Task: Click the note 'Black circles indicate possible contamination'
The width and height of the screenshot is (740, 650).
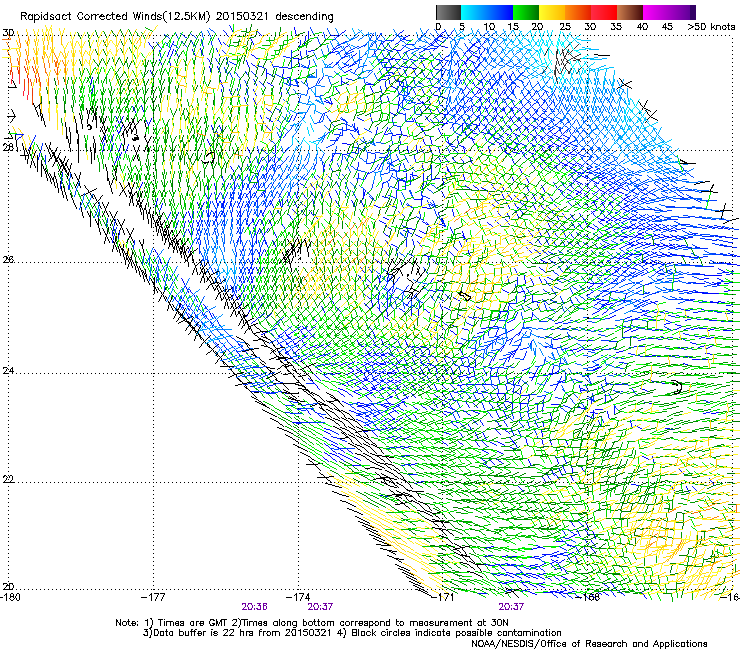Action: pos(456,633)
